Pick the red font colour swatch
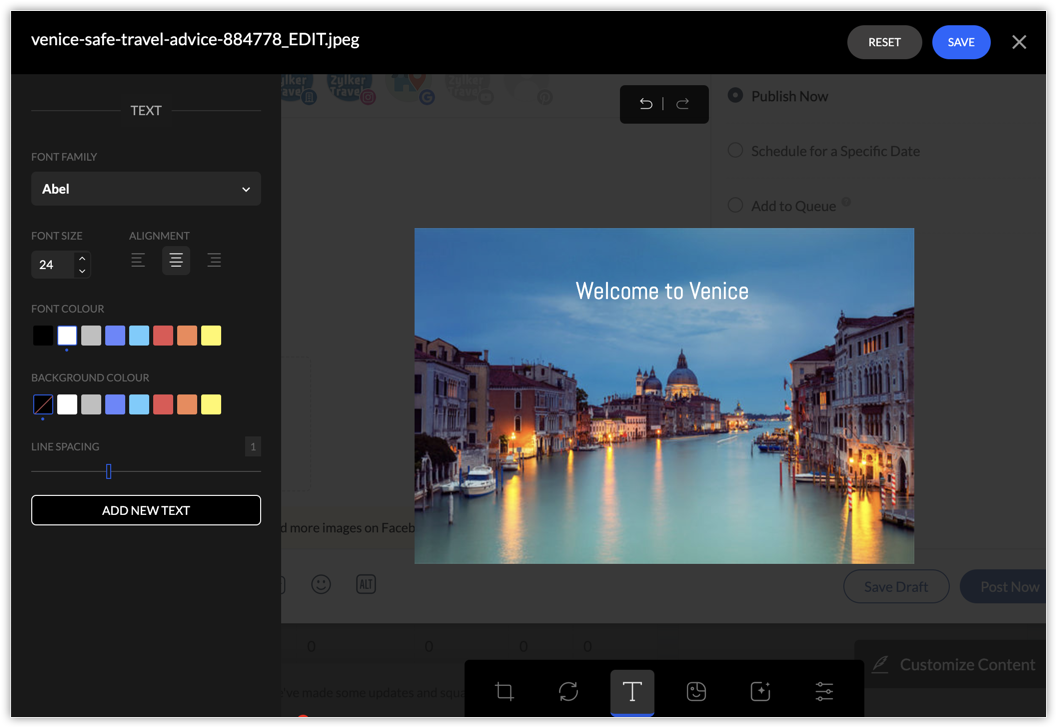Screen dimensions: 1057x728 click(163, 336)
